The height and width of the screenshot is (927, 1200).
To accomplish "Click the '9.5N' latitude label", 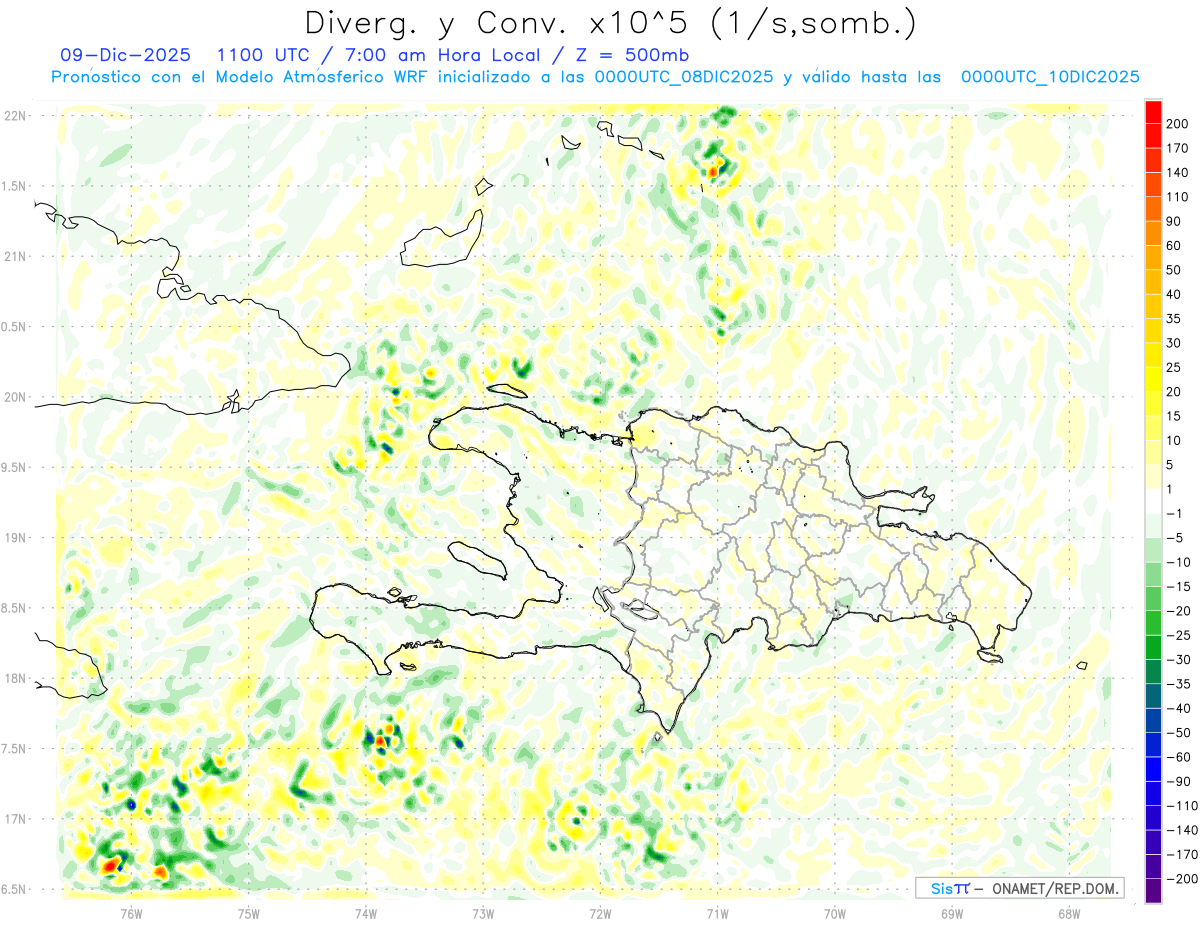I will coord(15,467).
